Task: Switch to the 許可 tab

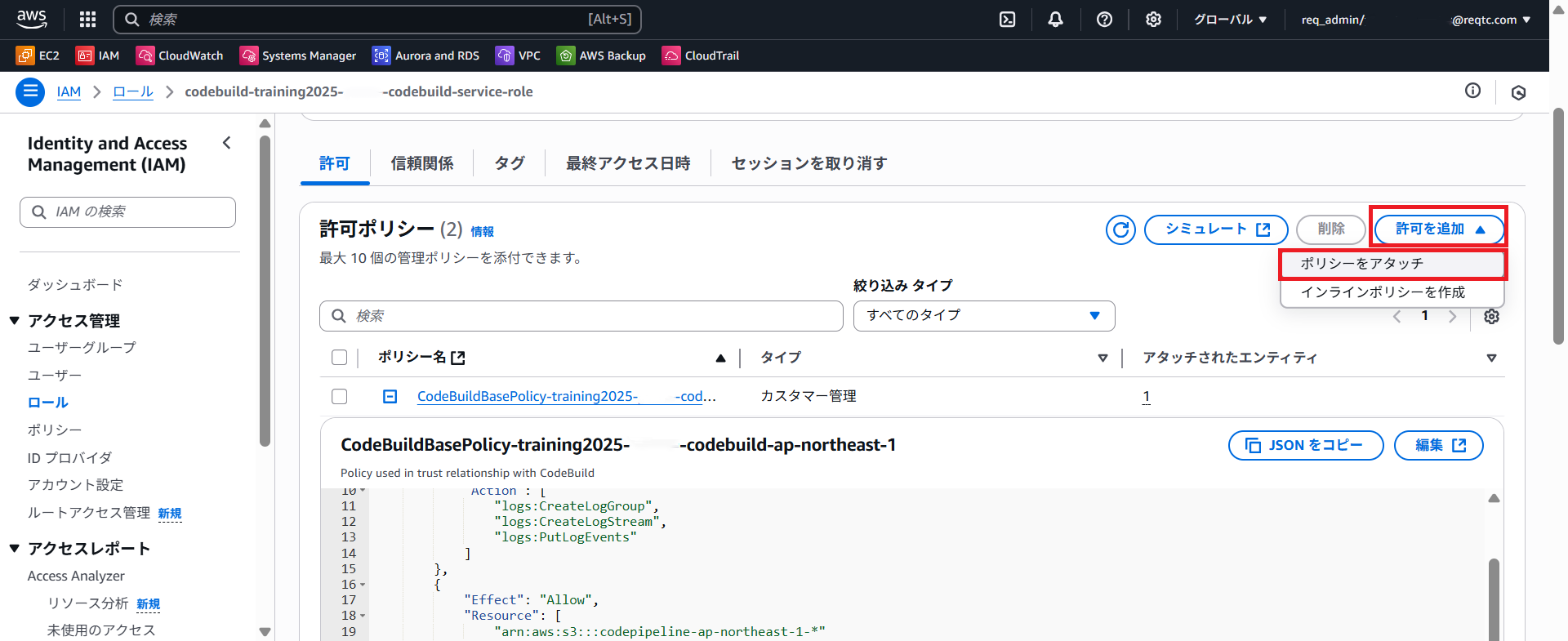Action: 335,163
